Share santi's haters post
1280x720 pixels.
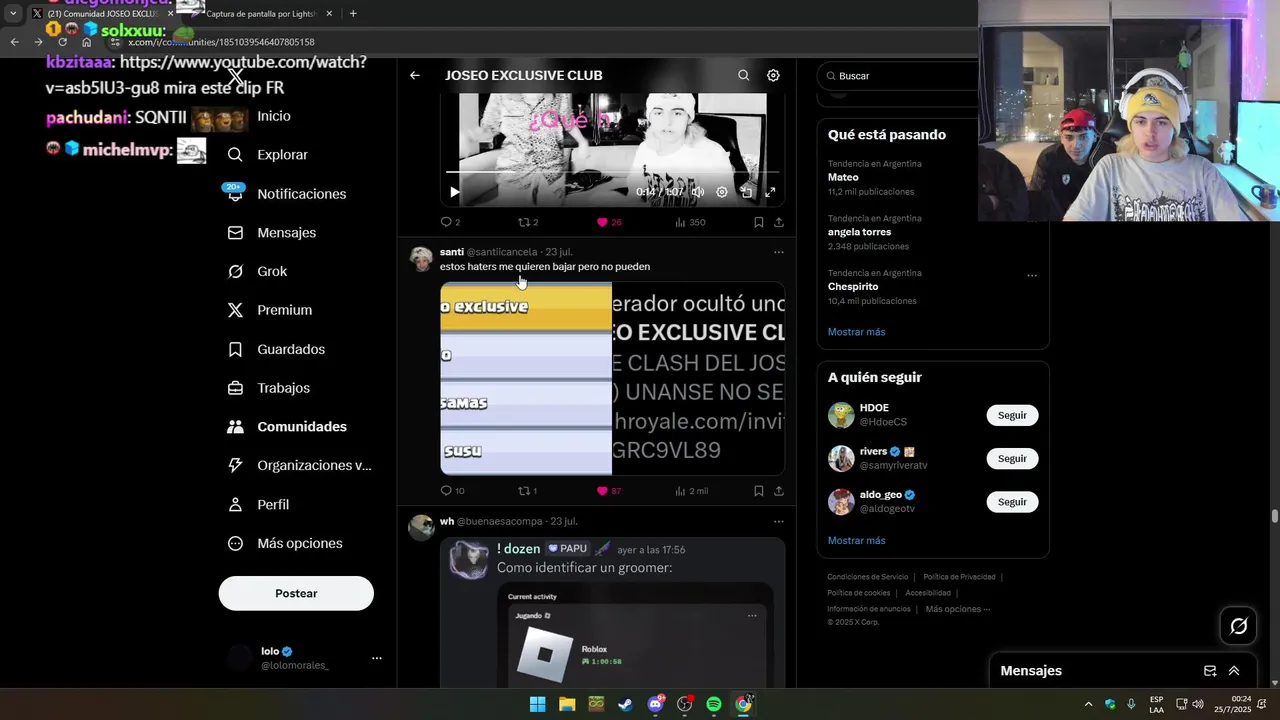click(779, 491)
